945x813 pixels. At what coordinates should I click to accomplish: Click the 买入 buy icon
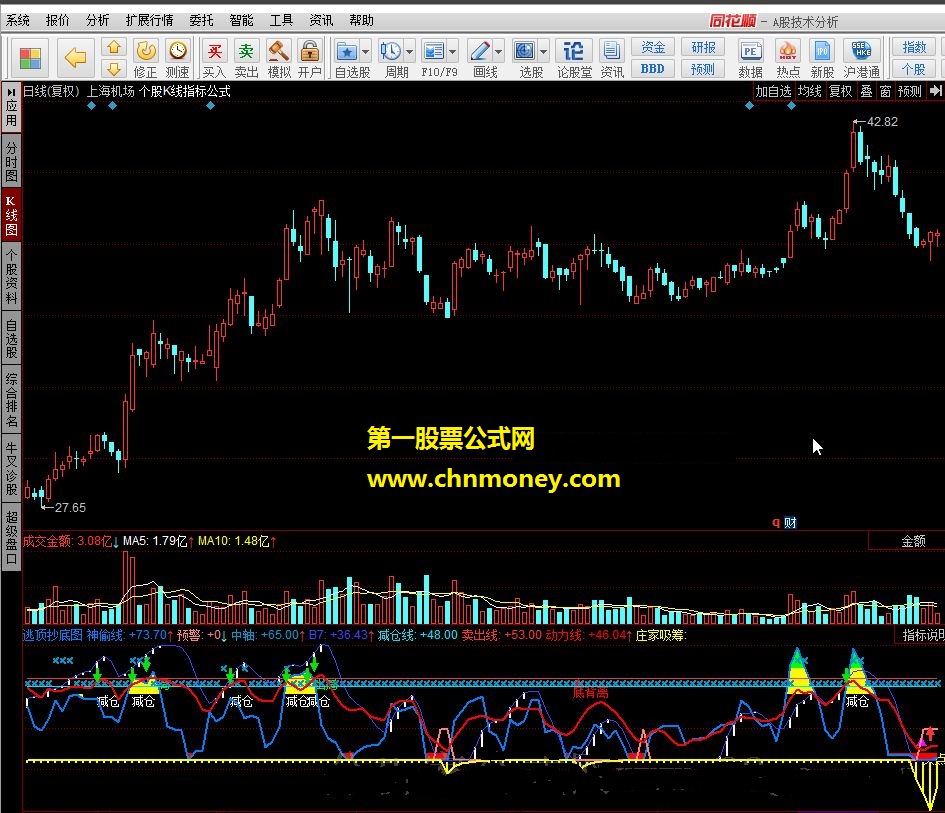pos(214,58)
